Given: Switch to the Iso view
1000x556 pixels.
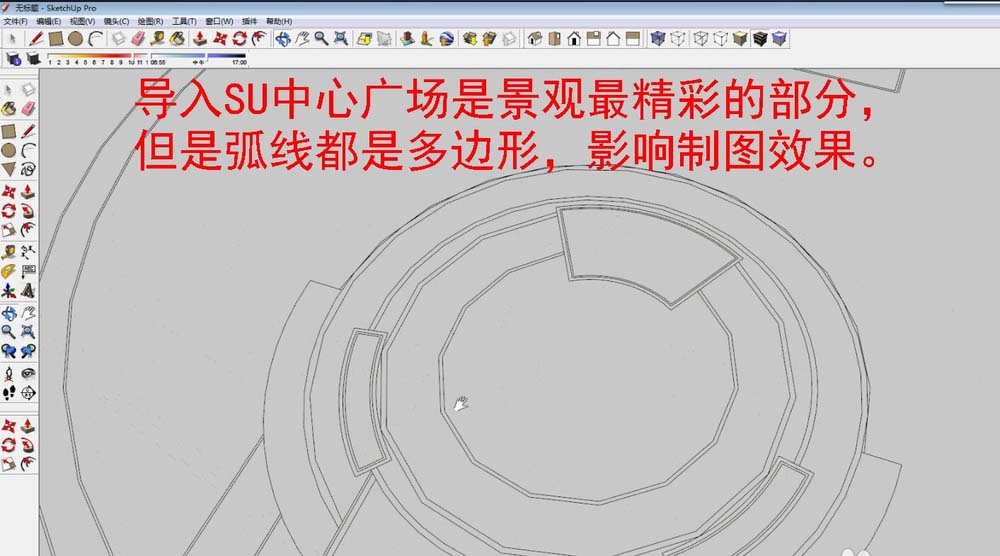Looking at the screenshot, I should [535, 39].
